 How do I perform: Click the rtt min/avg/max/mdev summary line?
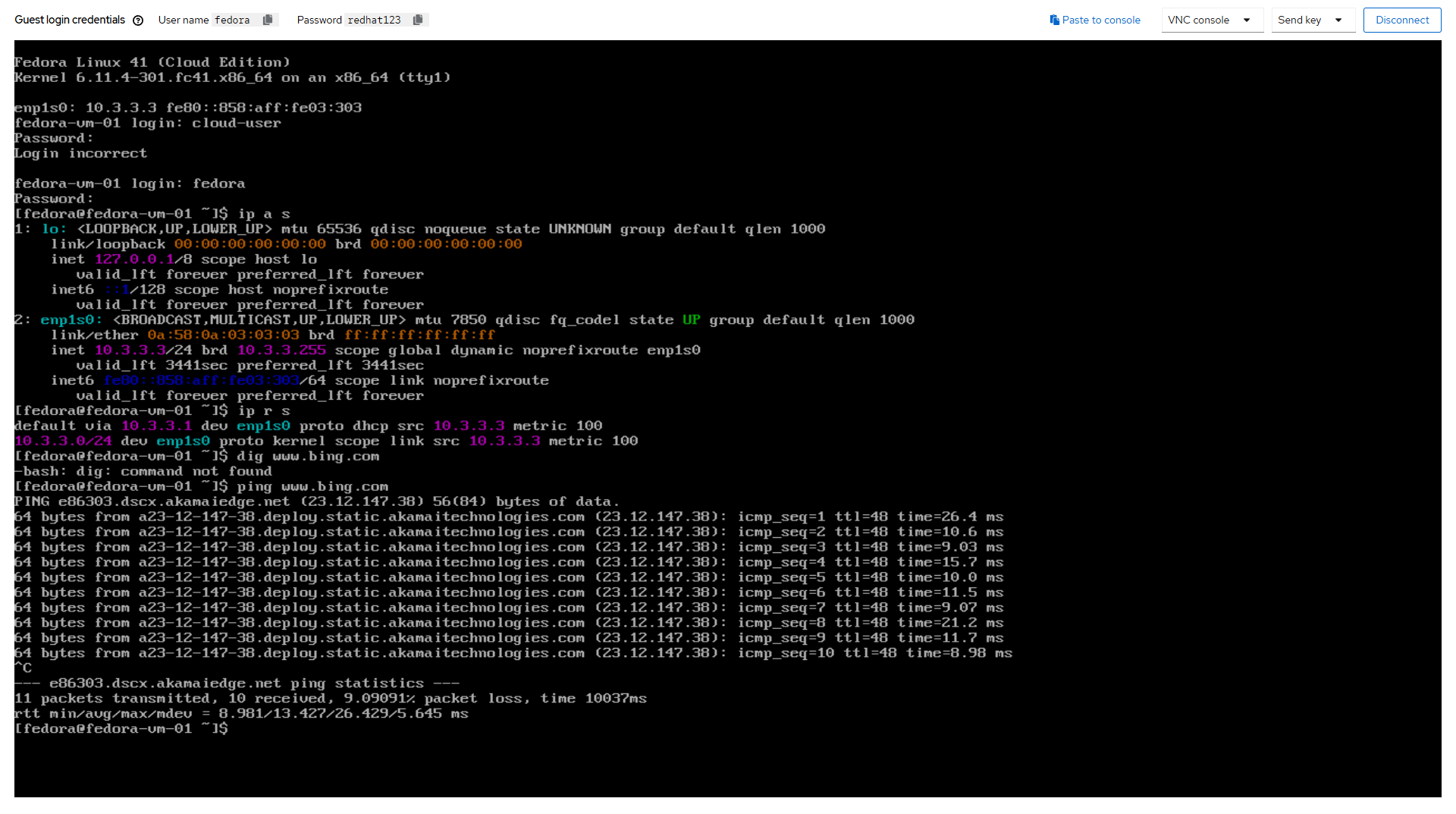pos(241,714)
